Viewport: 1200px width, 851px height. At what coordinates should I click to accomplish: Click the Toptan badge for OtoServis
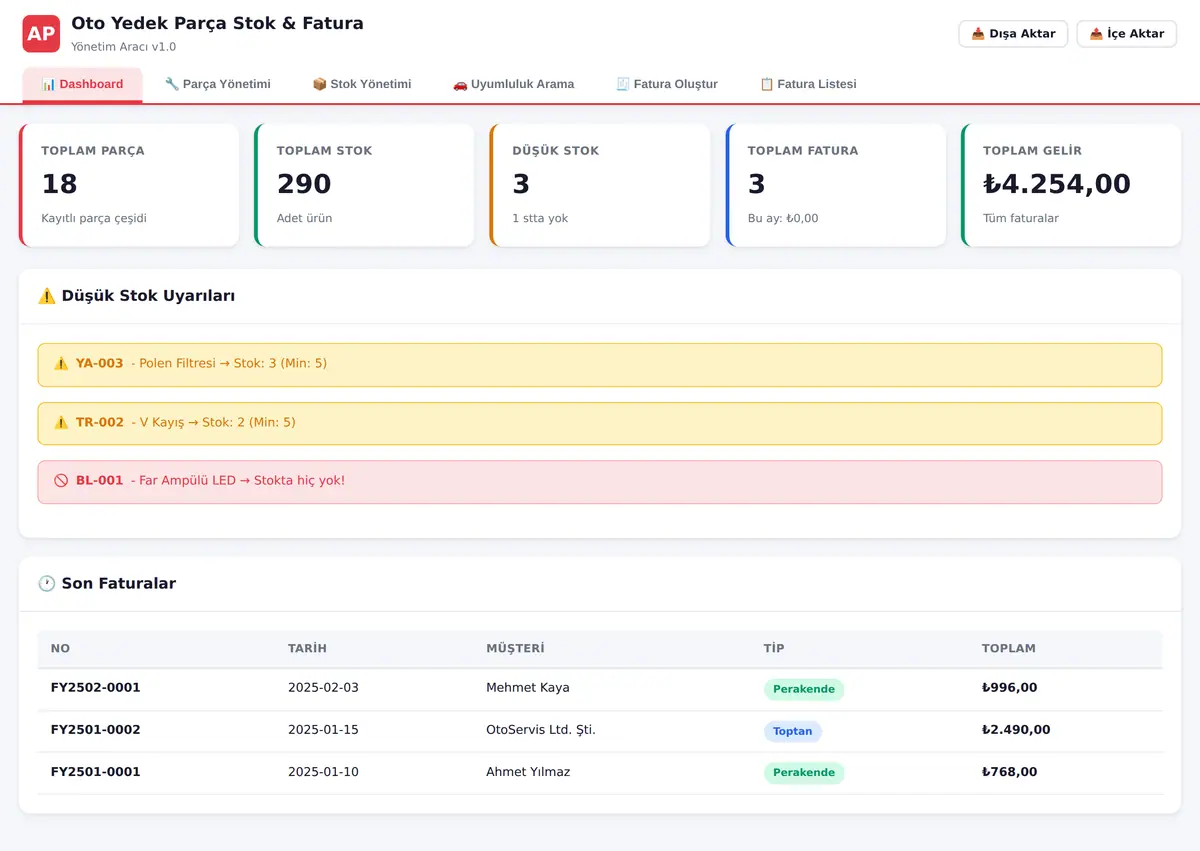[x=793, y=732]
